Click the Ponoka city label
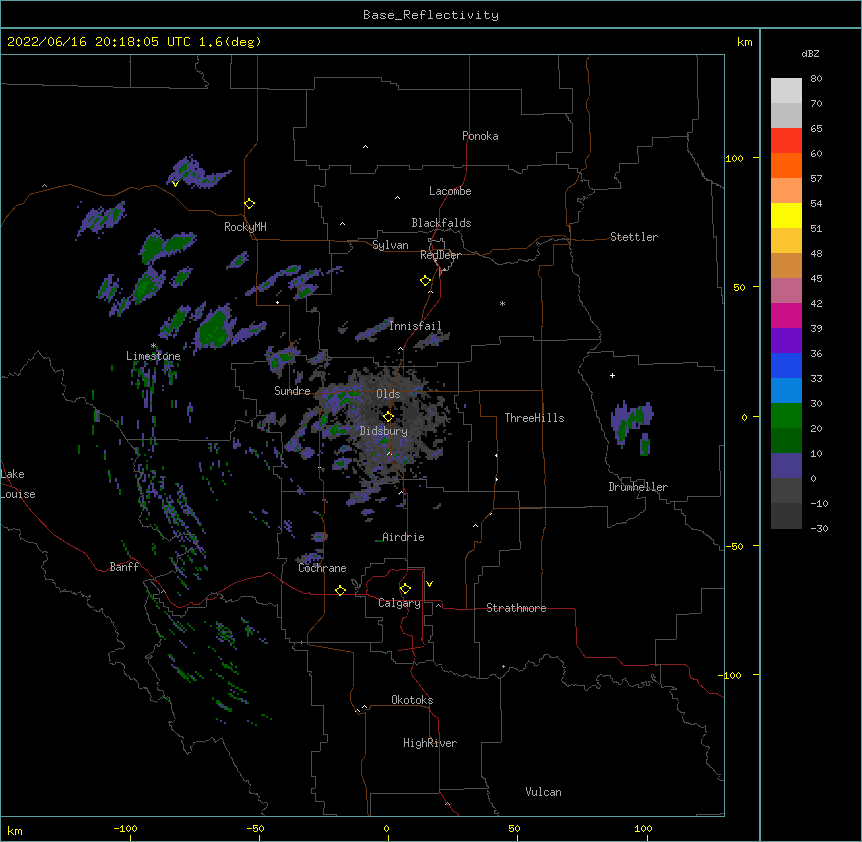This screenshot has width=862, height=842. (480, 136)
